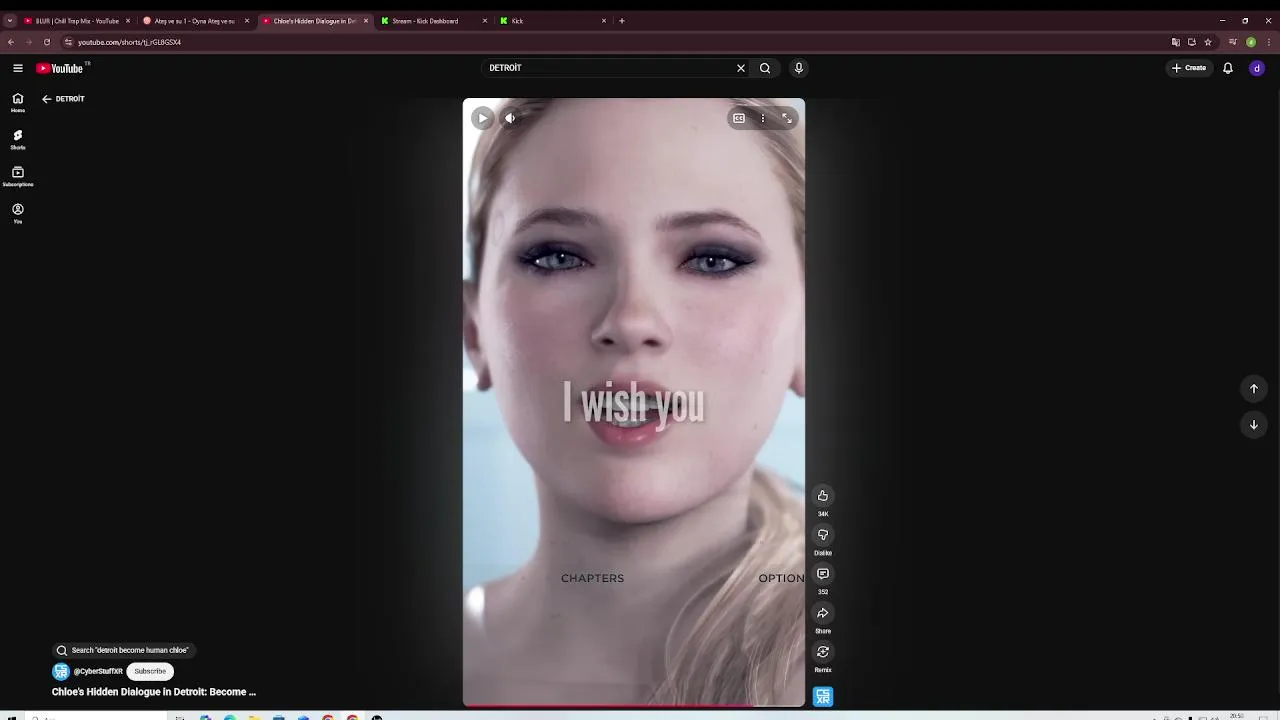Image resolution: width=1280 pixels, height=720 pixels.
Task: Open the sound source thumbnail under Remix
Action: 823,696
